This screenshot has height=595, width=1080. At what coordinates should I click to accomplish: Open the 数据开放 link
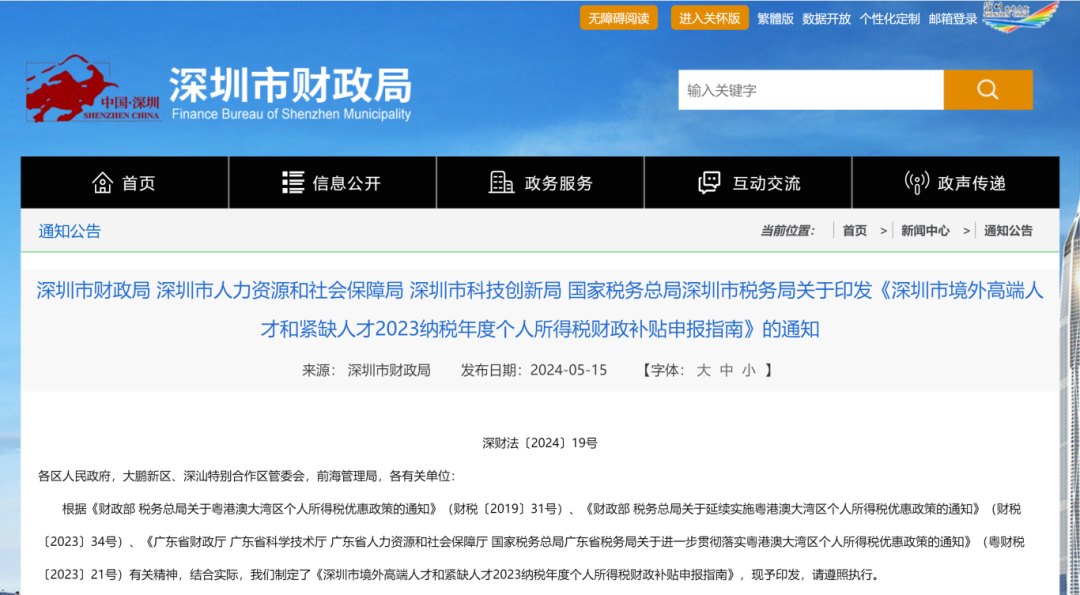826,18
